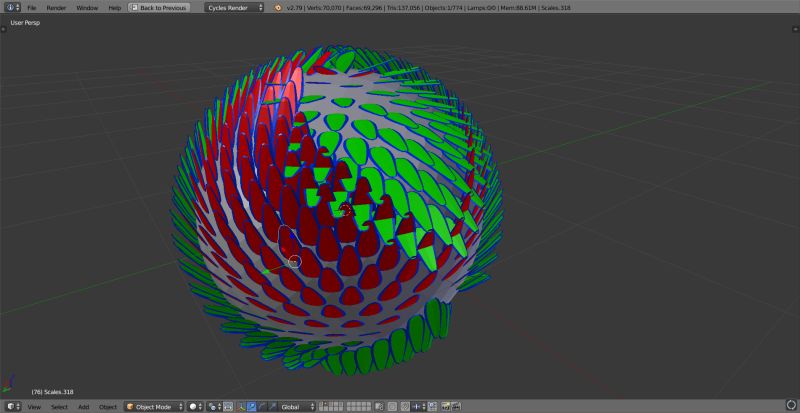
Task: Open the Object menu in viewport header
Action: 108,407
